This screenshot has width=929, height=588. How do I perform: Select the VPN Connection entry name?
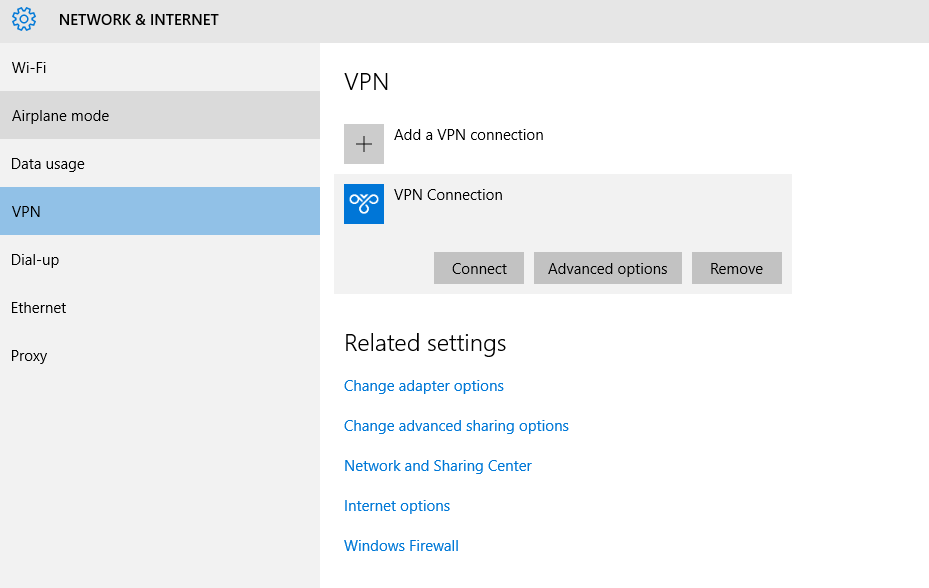coord(448,195)
